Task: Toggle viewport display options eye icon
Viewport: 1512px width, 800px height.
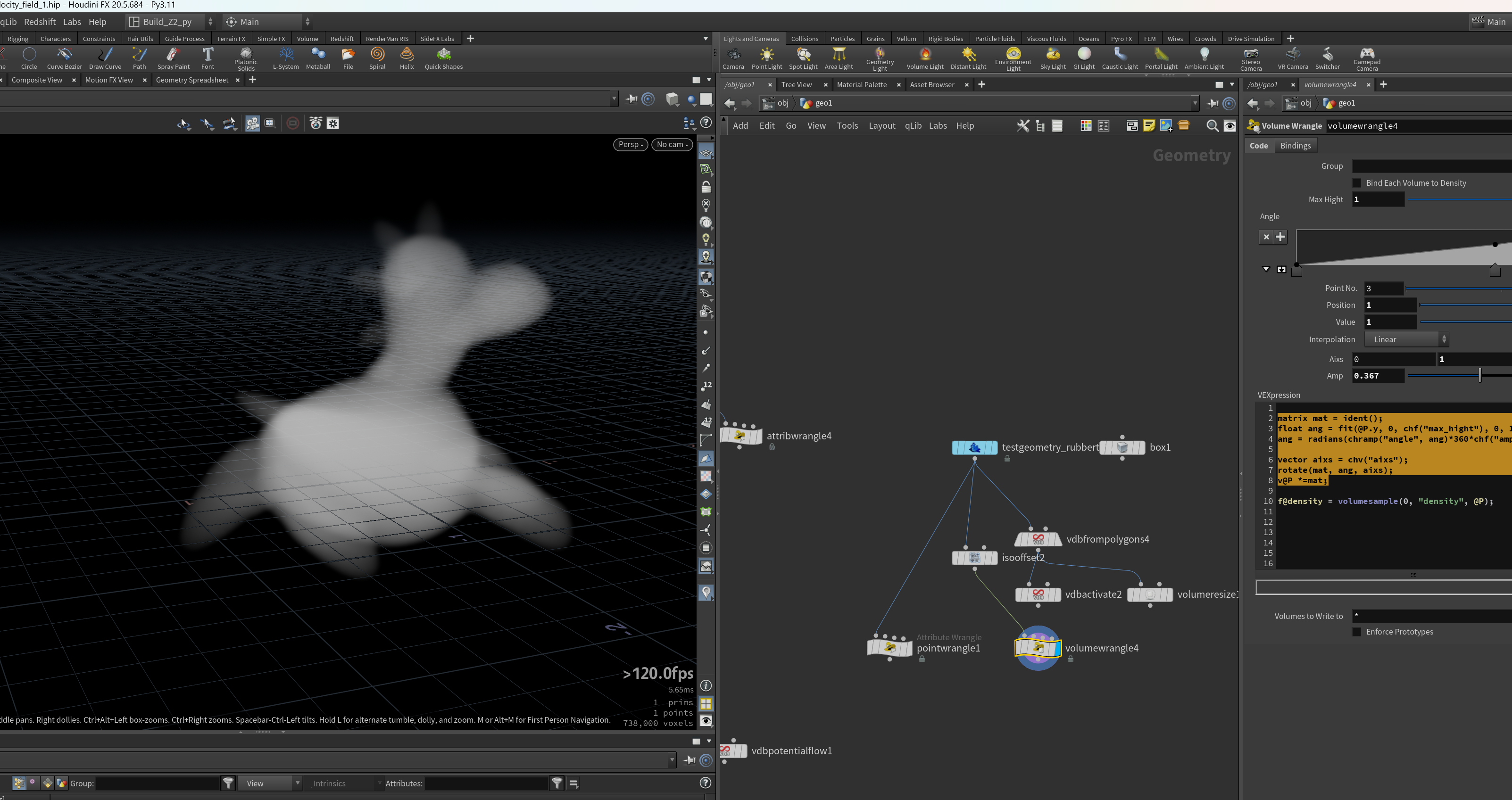Action: 706,721
